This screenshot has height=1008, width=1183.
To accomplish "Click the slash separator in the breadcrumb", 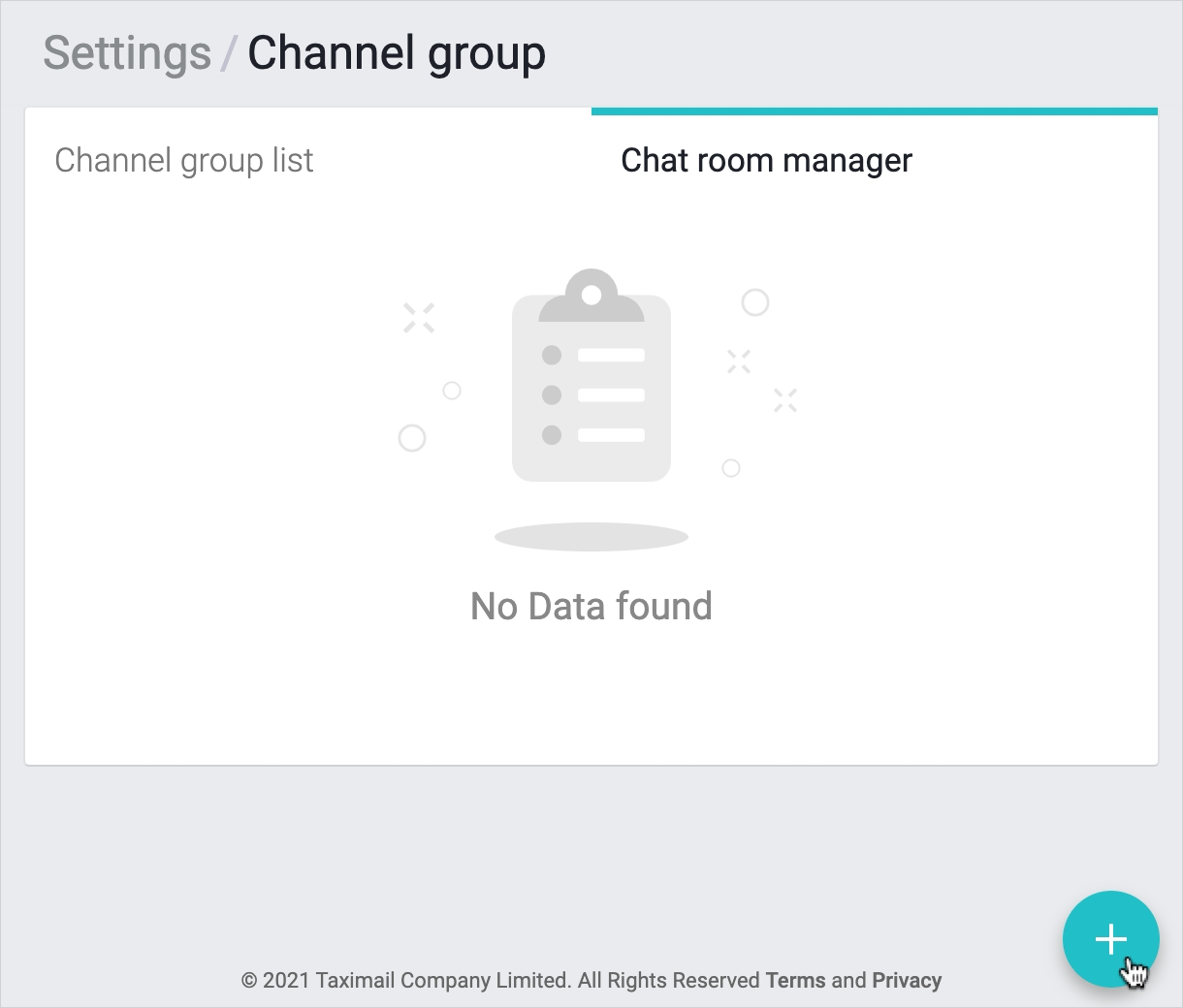I will [x=229, y=53].
